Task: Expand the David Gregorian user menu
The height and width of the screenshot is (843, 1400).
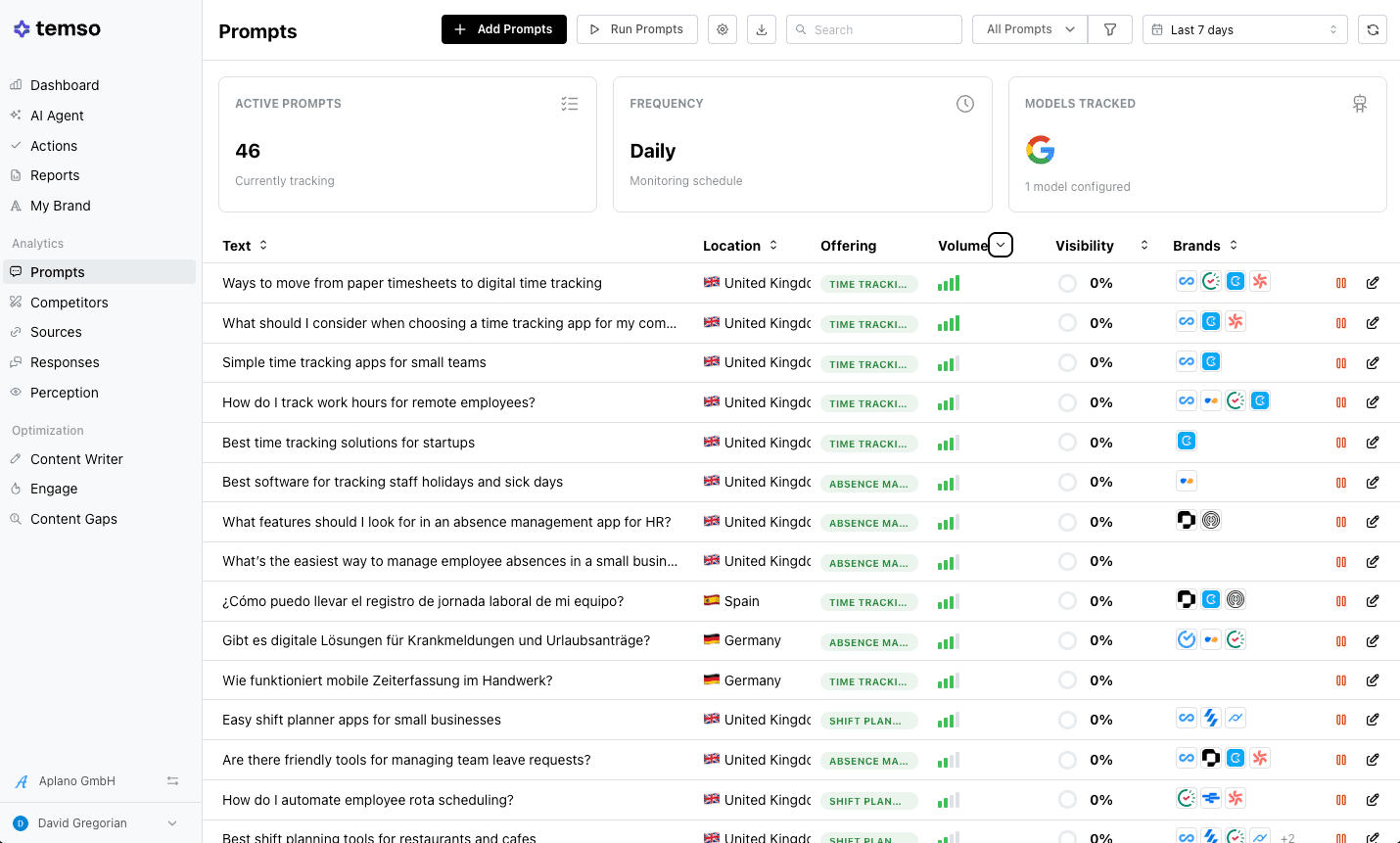Action: click(172, 823)
